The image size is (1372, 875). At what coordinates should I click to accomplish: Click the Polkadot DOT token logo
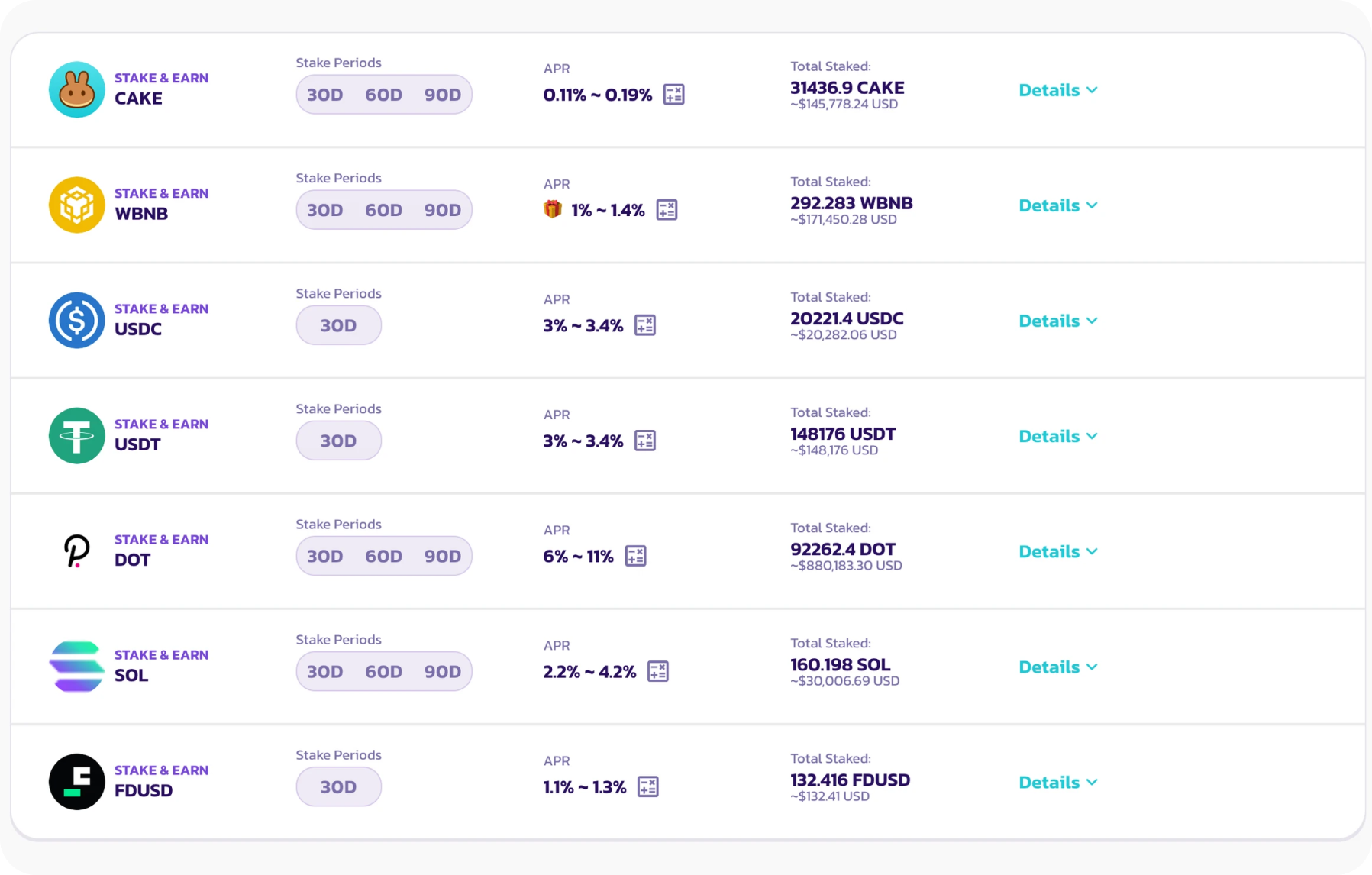pyautogui.click(x=76, y=551)
